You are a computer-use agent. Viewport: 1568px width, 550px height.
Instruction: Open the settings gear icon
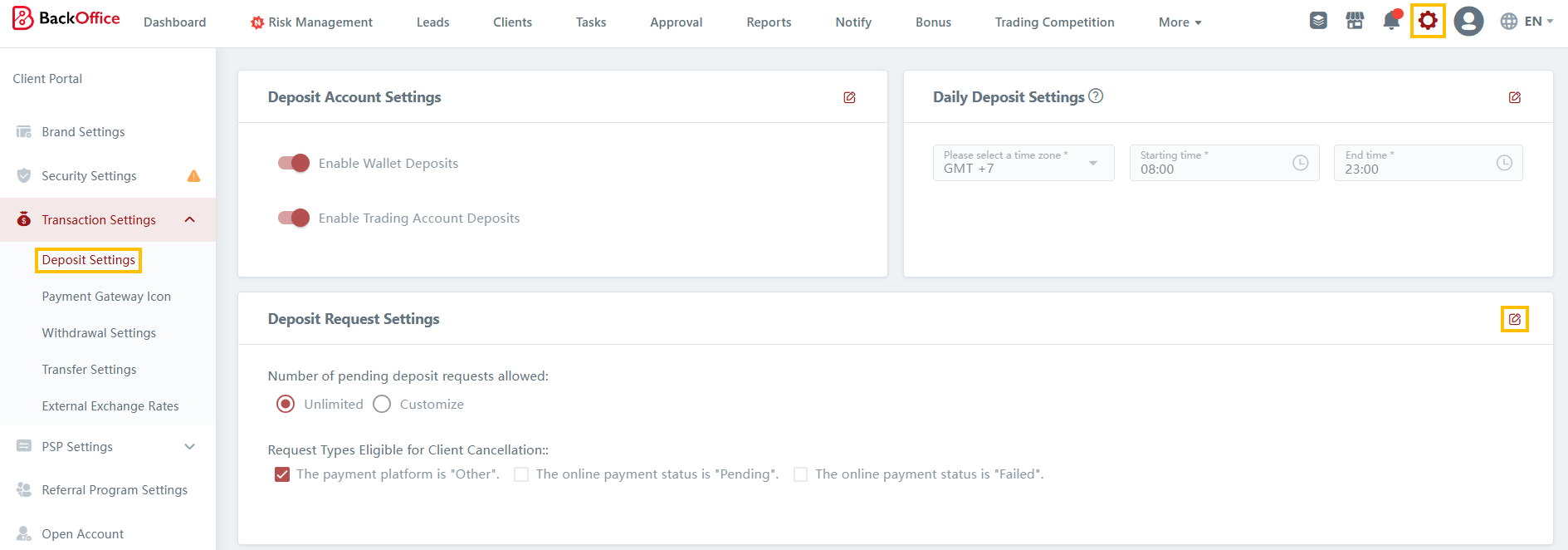pyautogui.click(x=1427, y=21)
